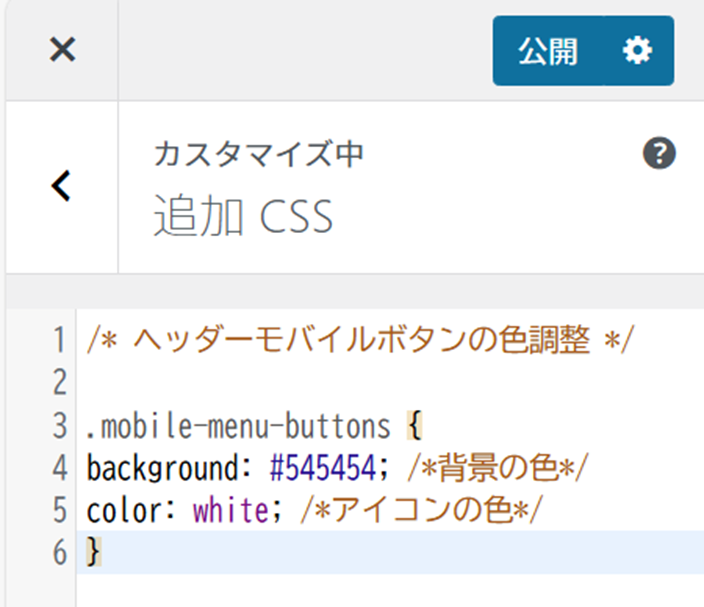Click the opening curly brace on line 3
This screenshot has width=704, height=607.
[x=413, y=426]
